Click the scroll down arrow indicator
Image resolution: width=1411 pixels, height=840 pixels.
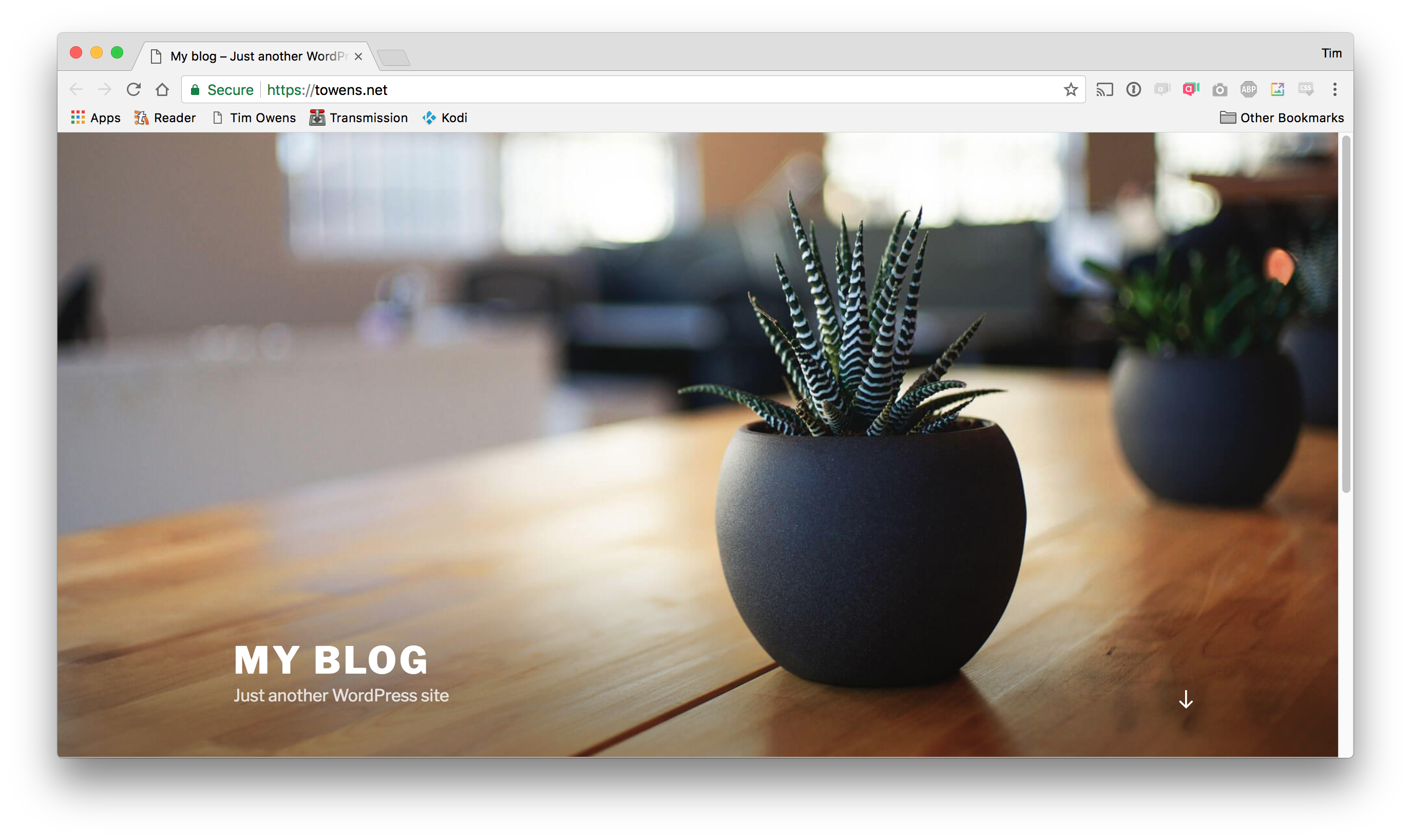click(1185, 700)
